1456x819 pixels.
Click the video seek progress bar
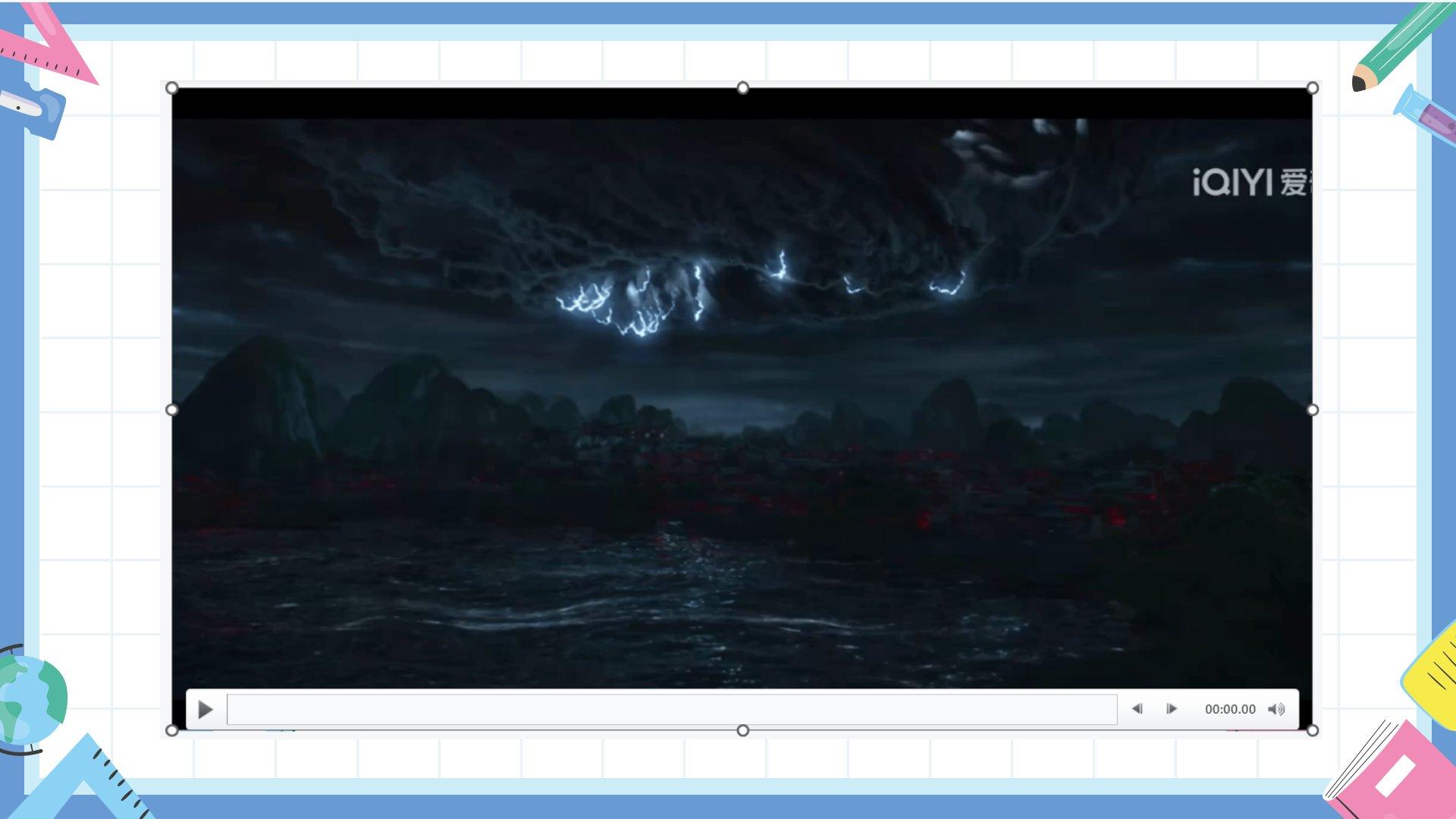(x=671, y=710)
